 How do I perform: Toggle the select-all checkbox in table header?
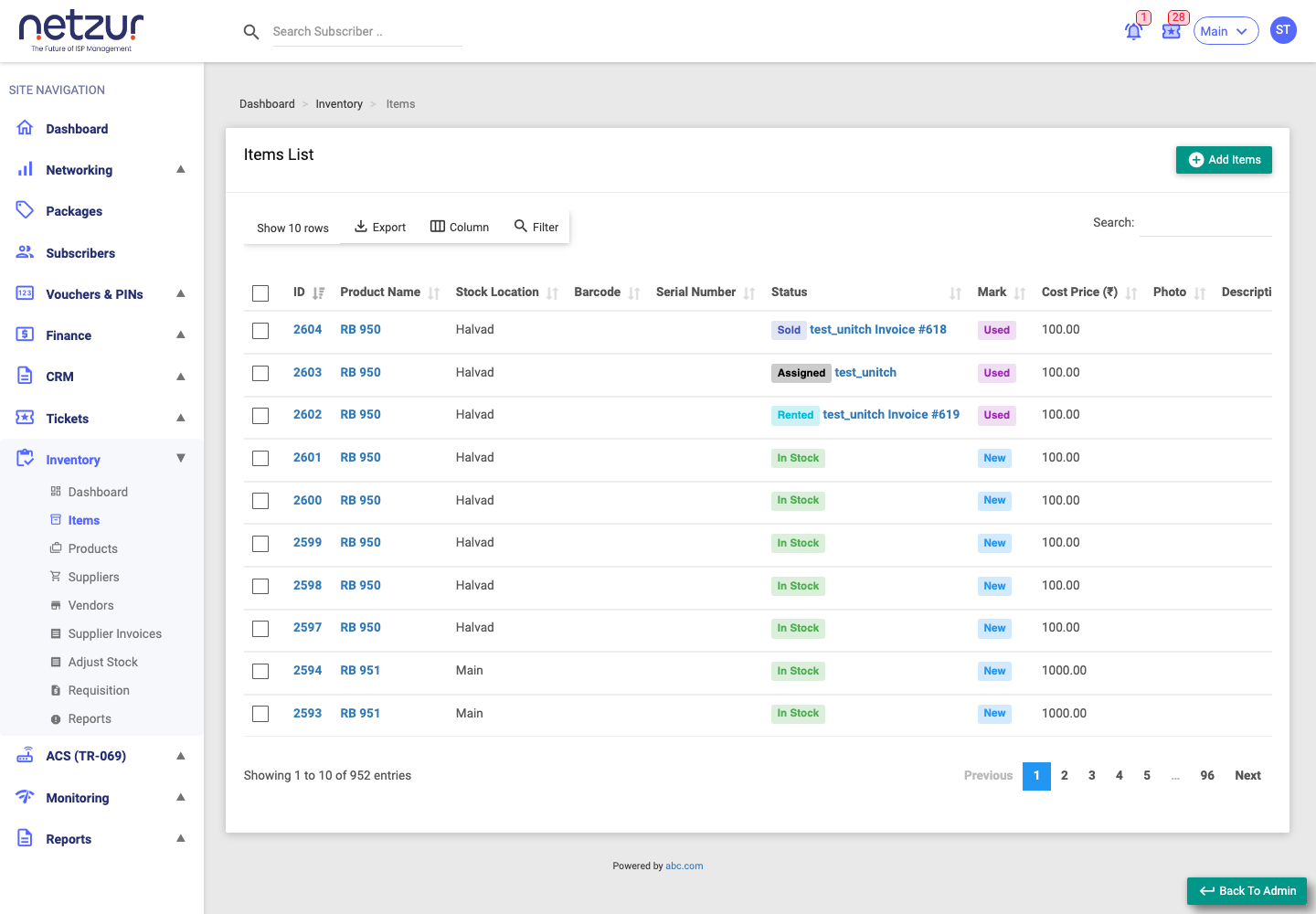click(x=260, y=293)
